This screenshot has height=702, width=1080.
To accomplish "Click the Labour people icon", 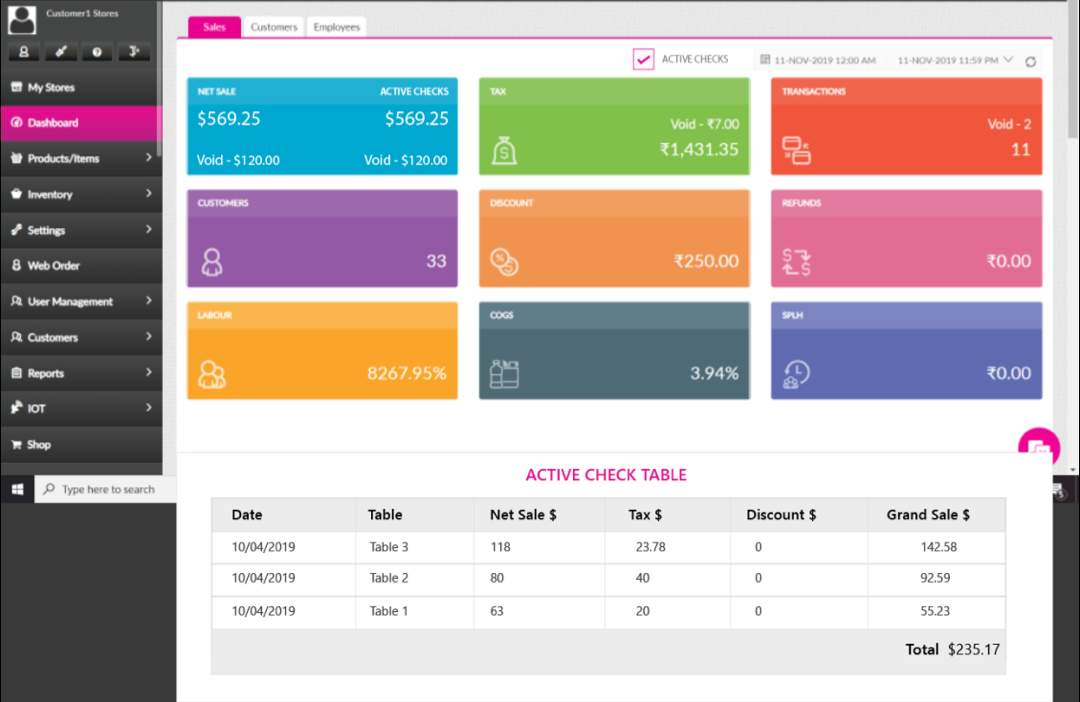I will pos(212,374).
